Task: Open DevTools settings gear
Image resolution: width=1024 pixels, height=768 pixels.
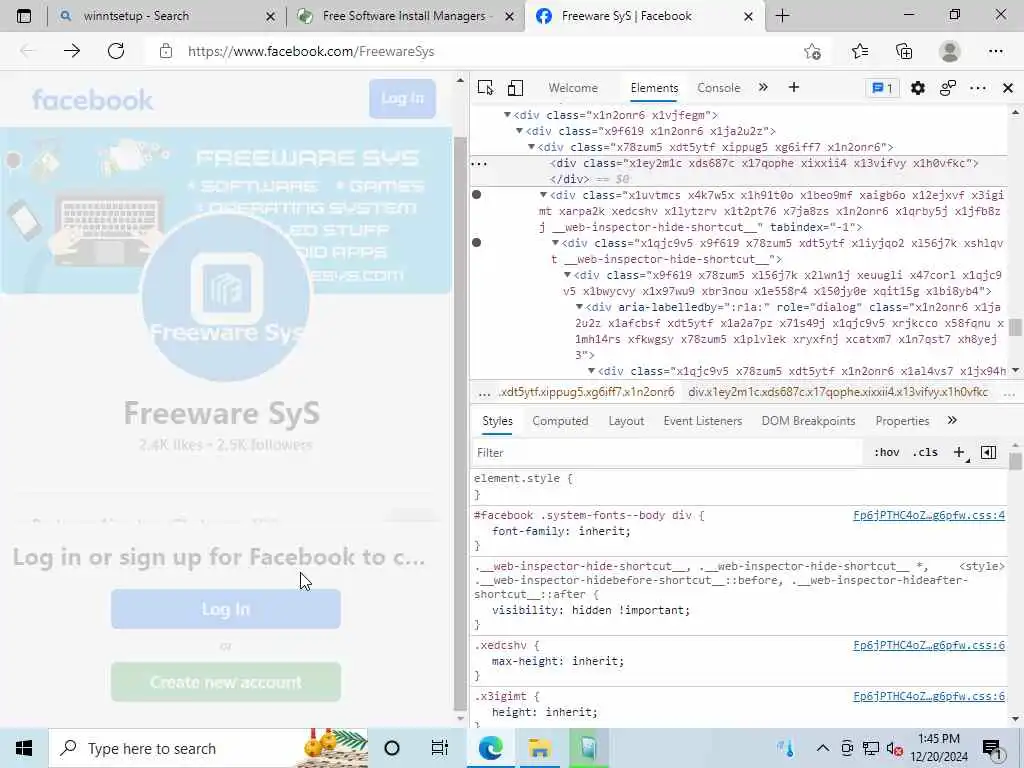Action: [x=918, y=88]
